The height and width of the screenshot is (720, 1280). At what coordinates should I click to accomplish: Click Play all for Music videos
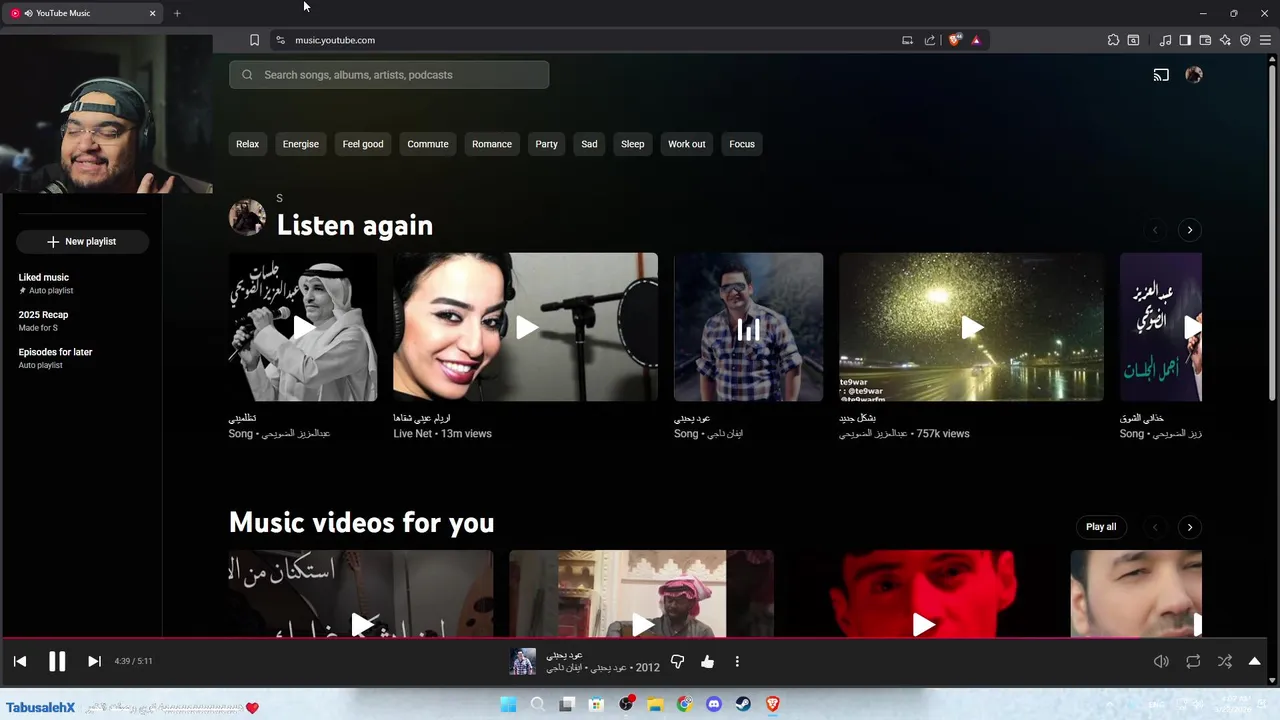point(1101,527)
